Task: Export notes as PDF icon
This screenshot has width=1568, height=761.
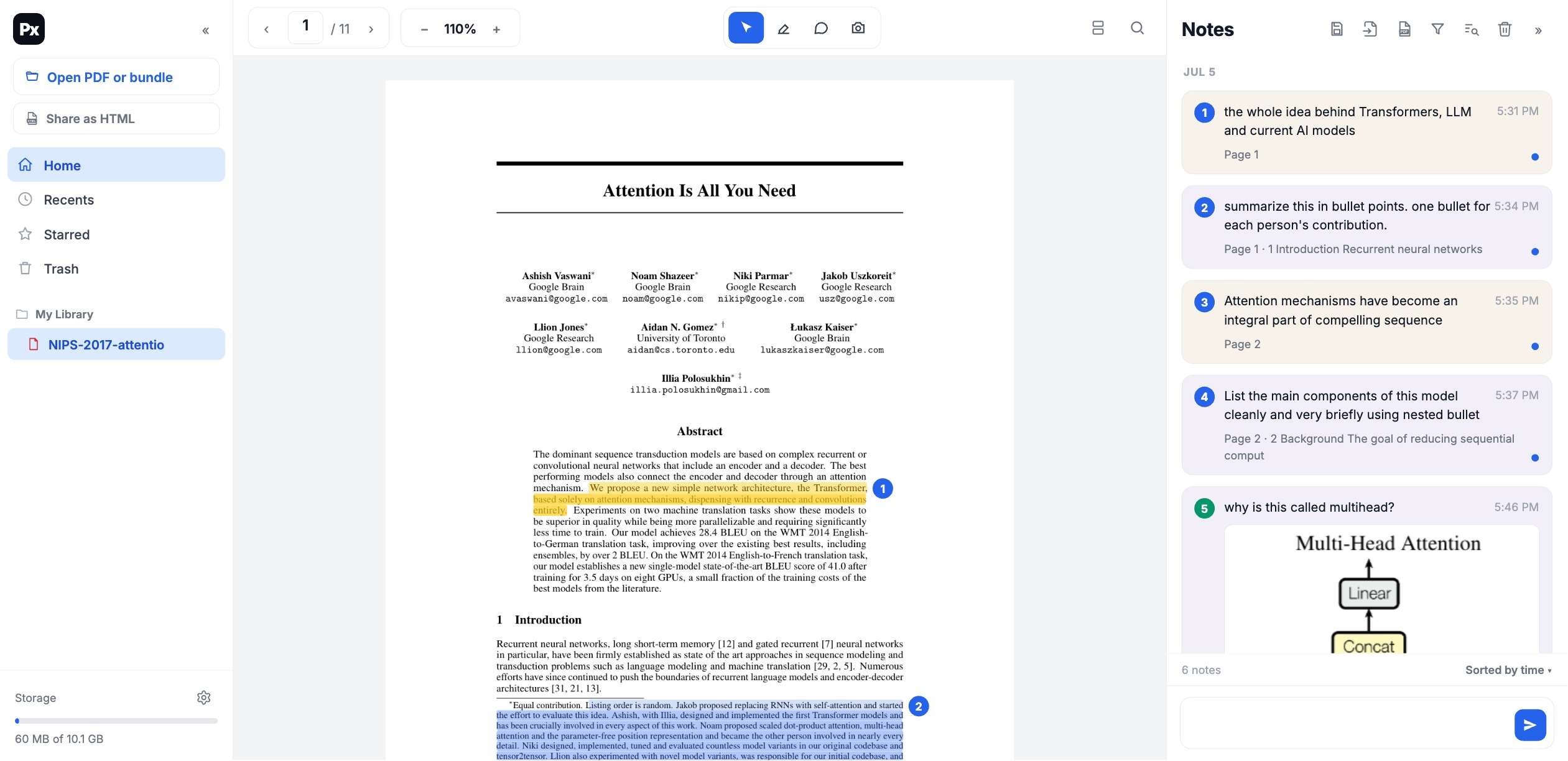Action: point(1404,29)
